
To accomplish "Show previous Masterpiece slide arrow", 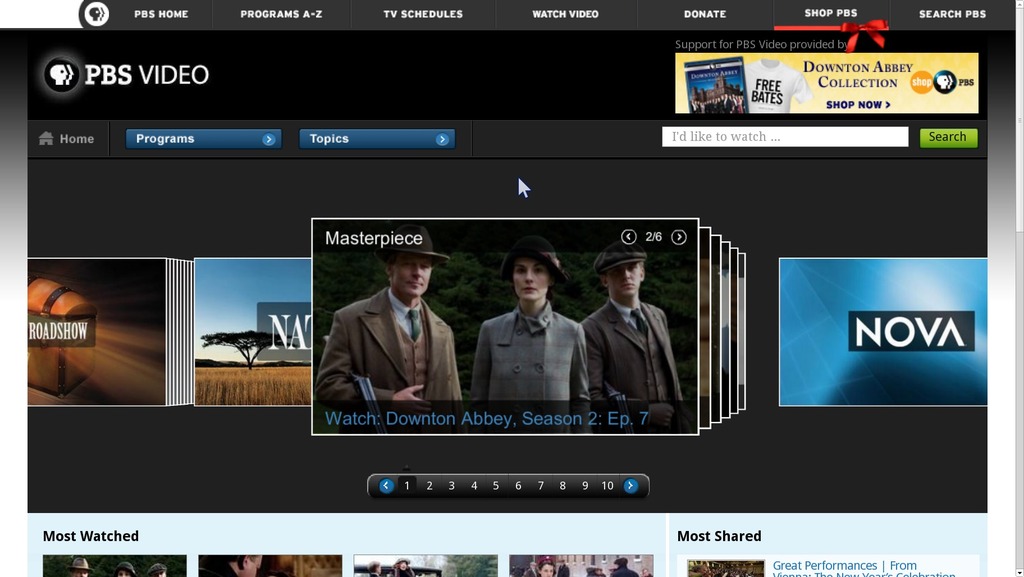I will tap(628, 237).
